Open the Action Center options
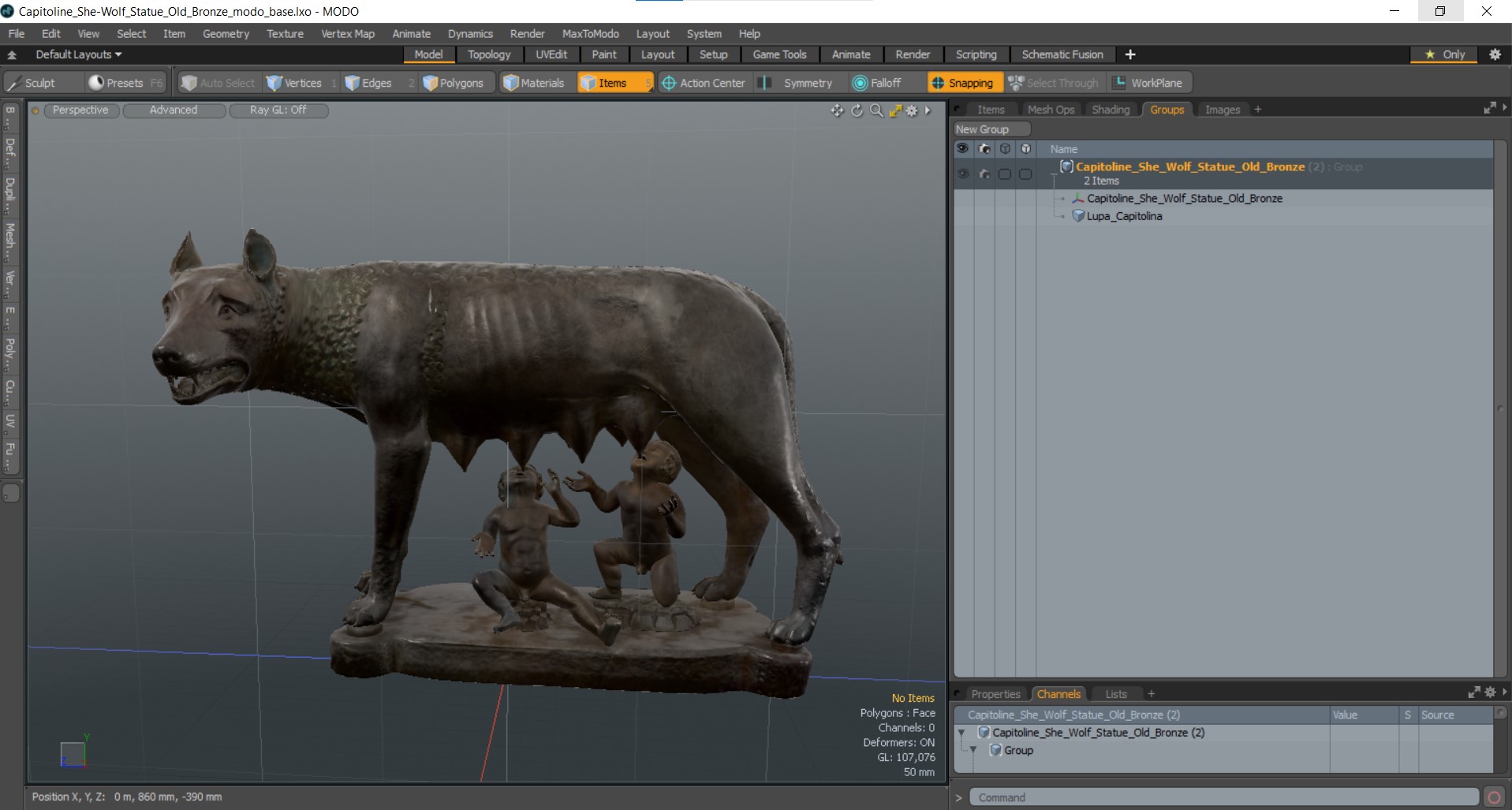 [704, 83]
